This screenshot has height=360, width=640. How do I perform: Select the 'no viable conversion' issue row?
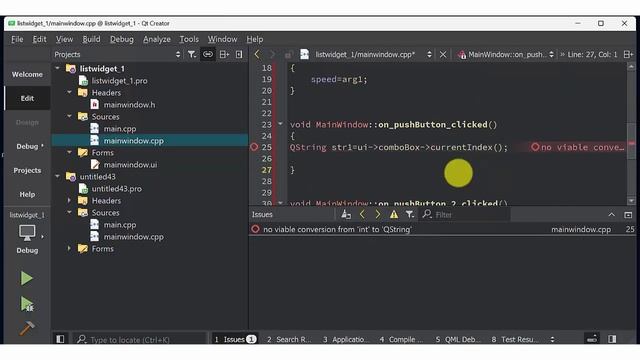tap(442, 229)
